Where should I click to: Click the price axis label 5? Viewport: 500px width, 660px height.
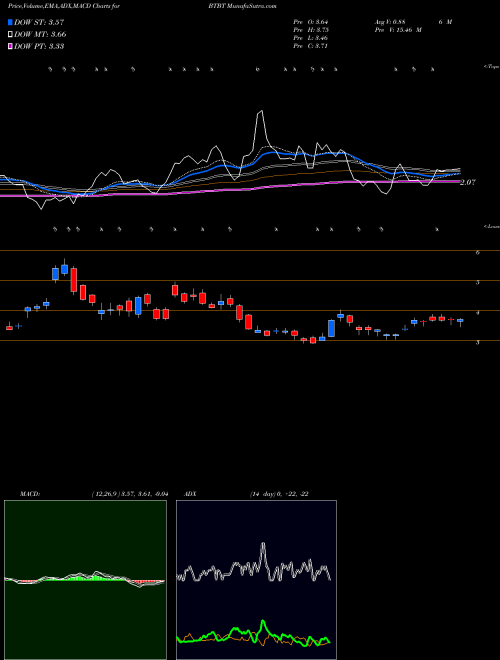coord(478,282)
